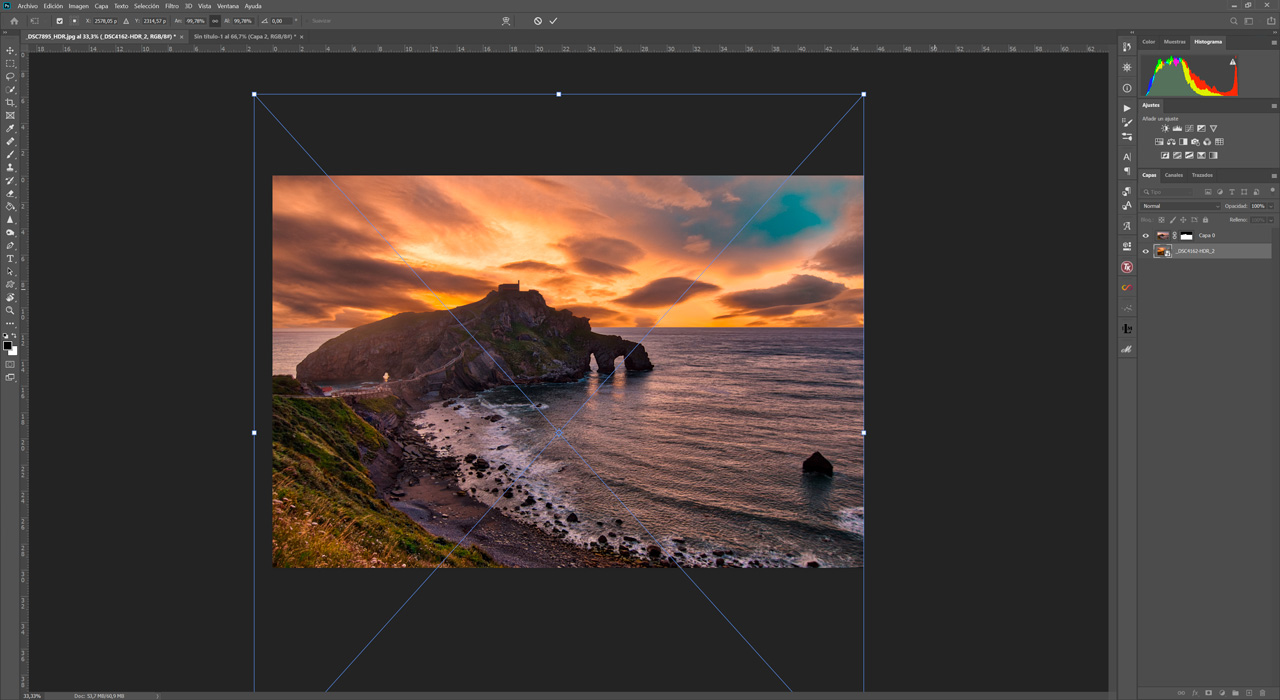Add a Brillo/contraste adjustment
The width and height of the screenshot is (1280, 700).
pyautogui.click(x=1165, y=128)
